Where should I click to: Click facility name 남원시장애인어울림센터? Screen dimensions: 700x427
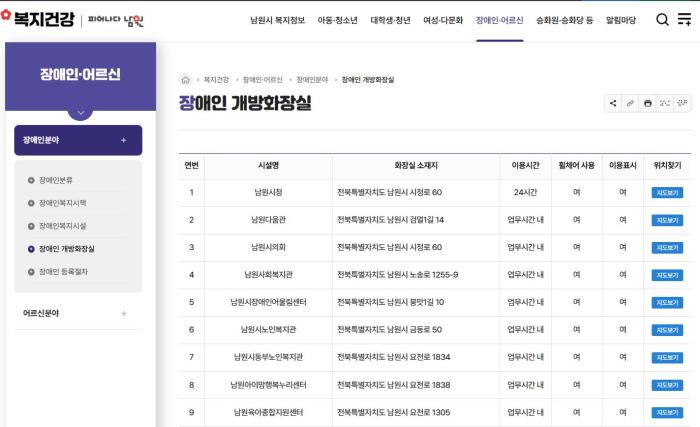[x=268, y=302]
